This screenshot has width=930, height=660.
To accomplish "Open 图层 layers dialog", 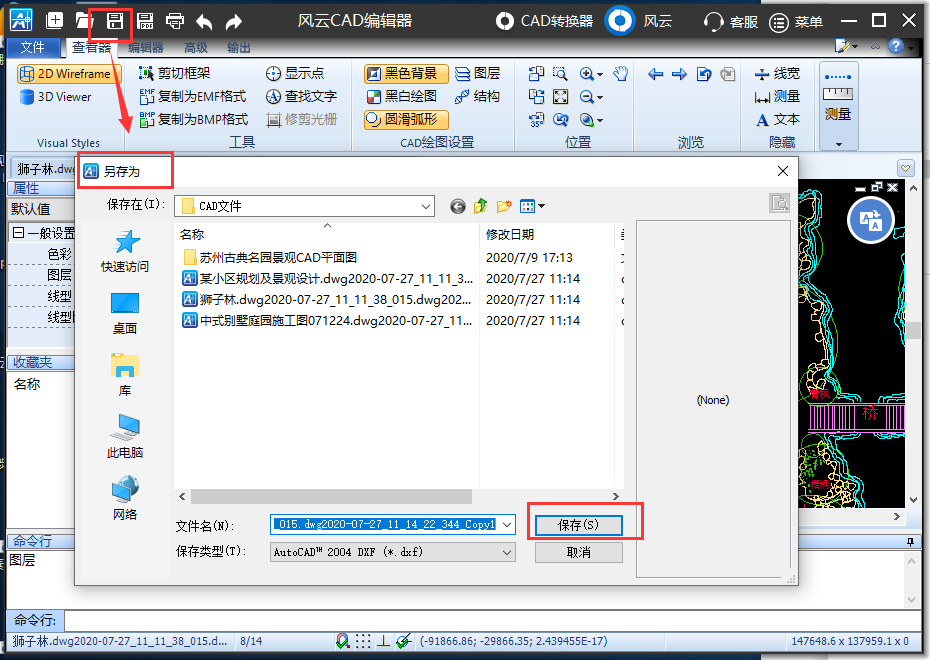I will pos(477,73).
